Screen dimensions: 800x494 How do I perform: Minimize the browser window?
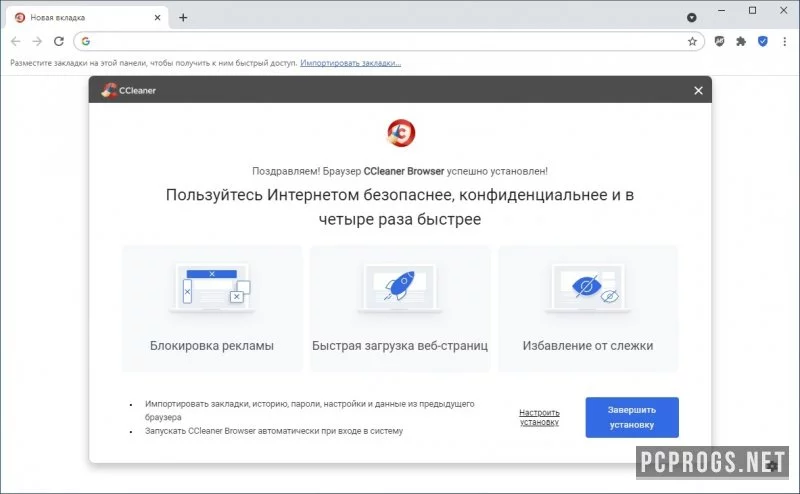tap(721, 10)
